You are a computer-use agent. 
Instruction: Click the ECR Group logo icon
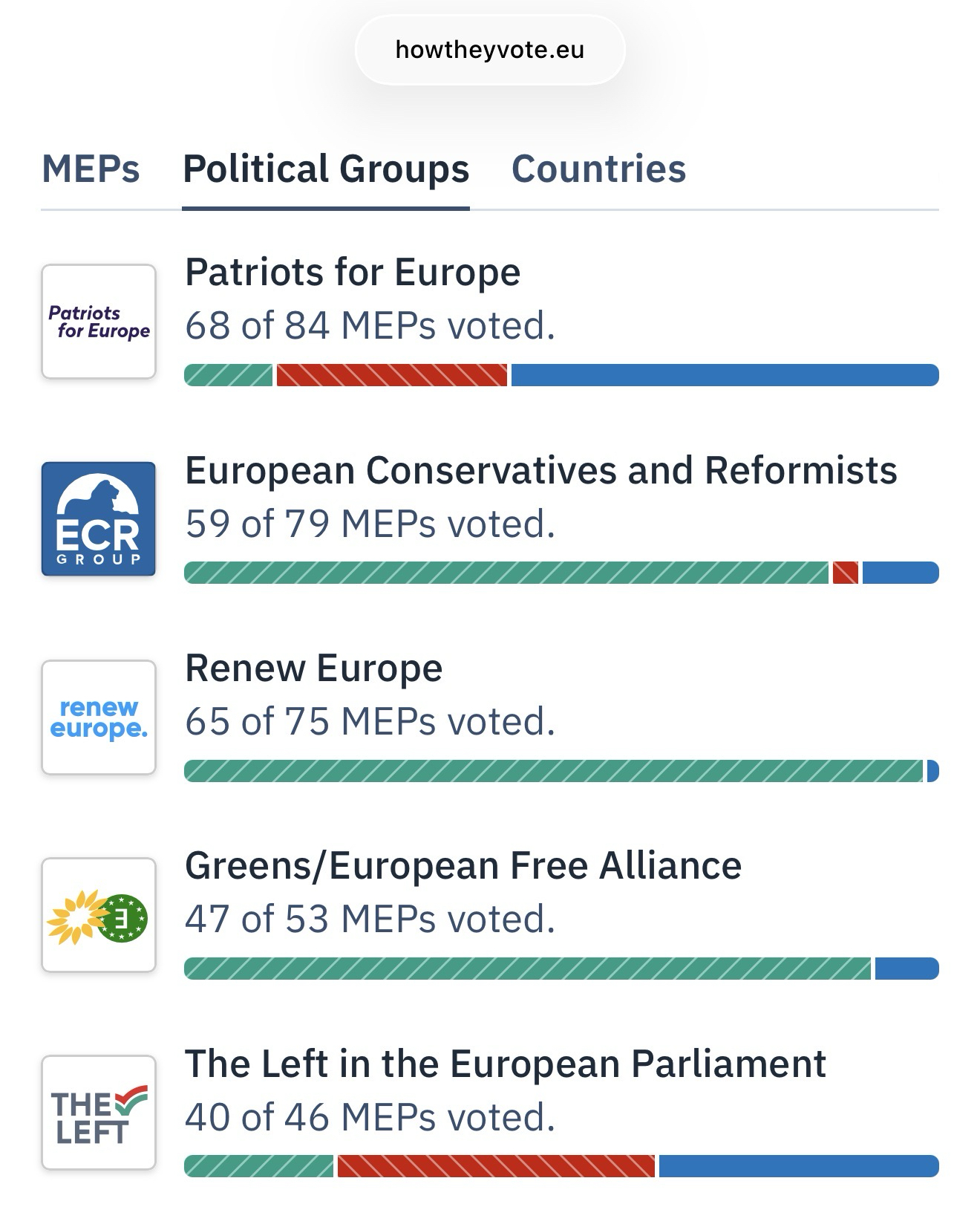coord(99,519)
